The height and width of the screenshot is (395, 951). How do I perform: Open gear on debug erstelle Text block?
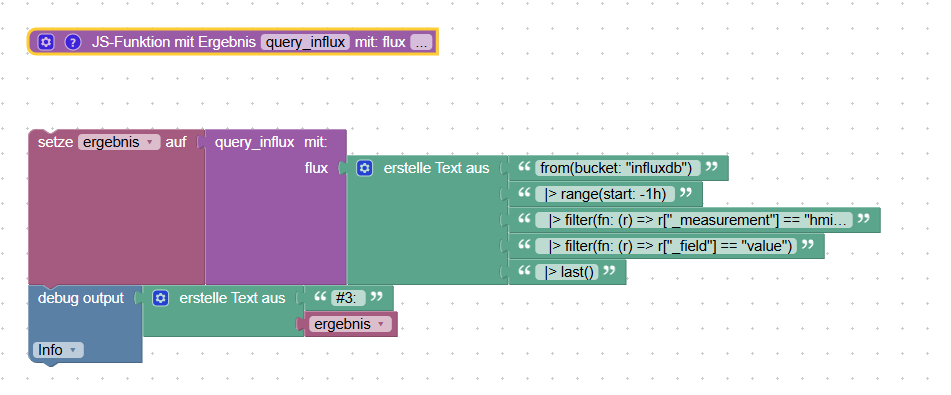pos(160,298)
